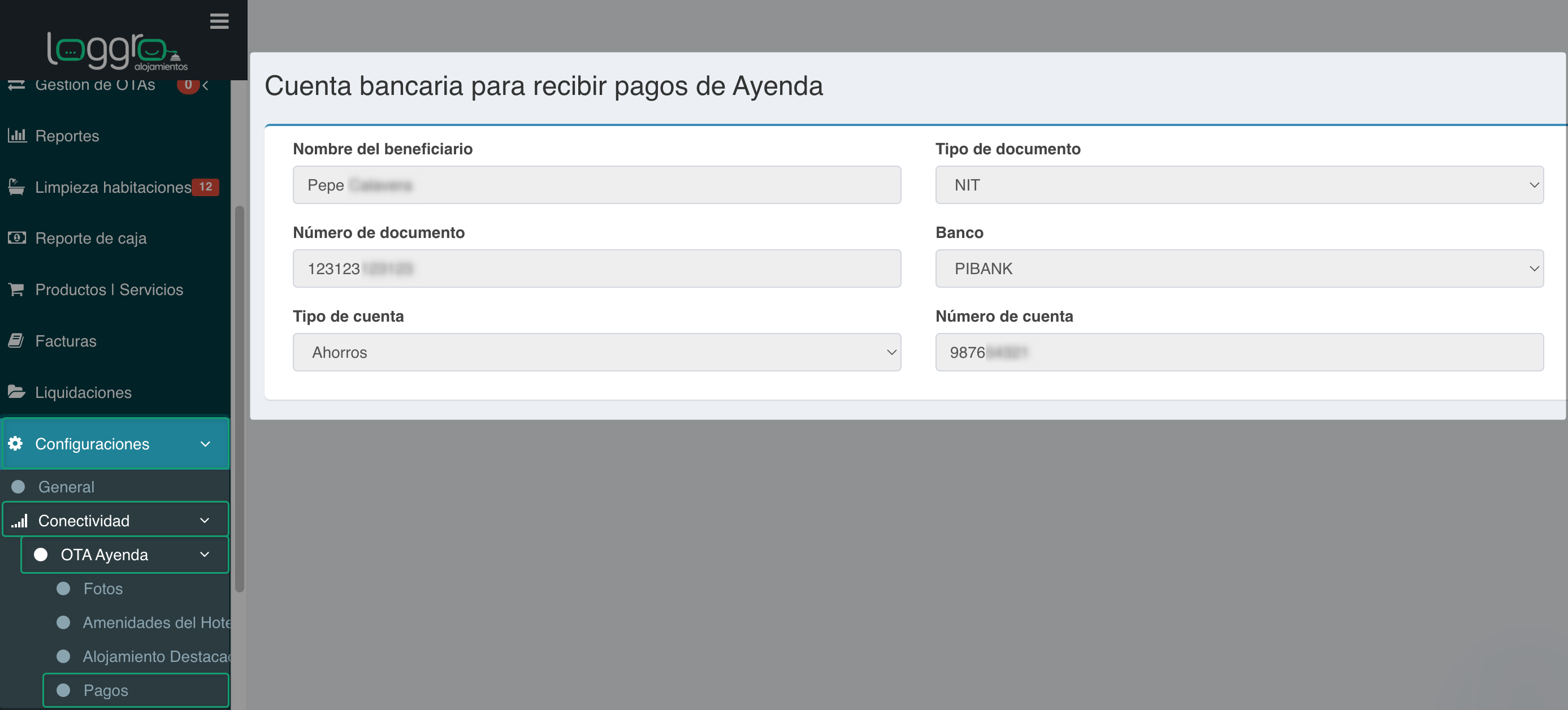Click the Configuraciones gear icon

(16, 443)
